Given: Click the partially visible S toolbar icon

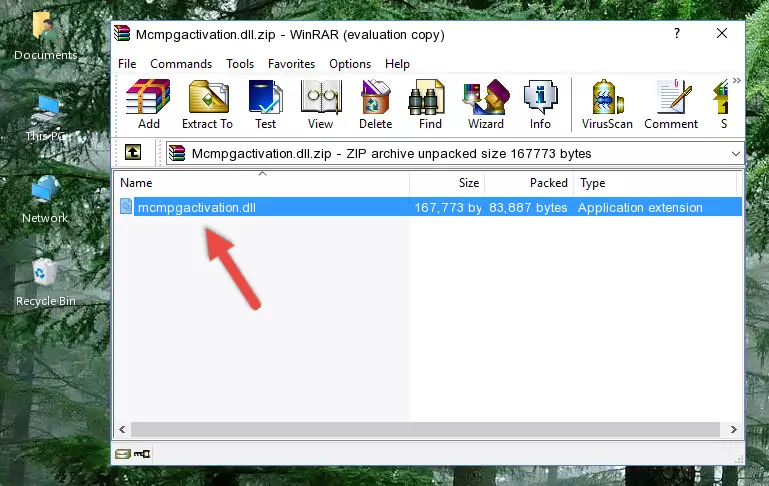Looking at the screenshot, I should (x=722, y=104).
